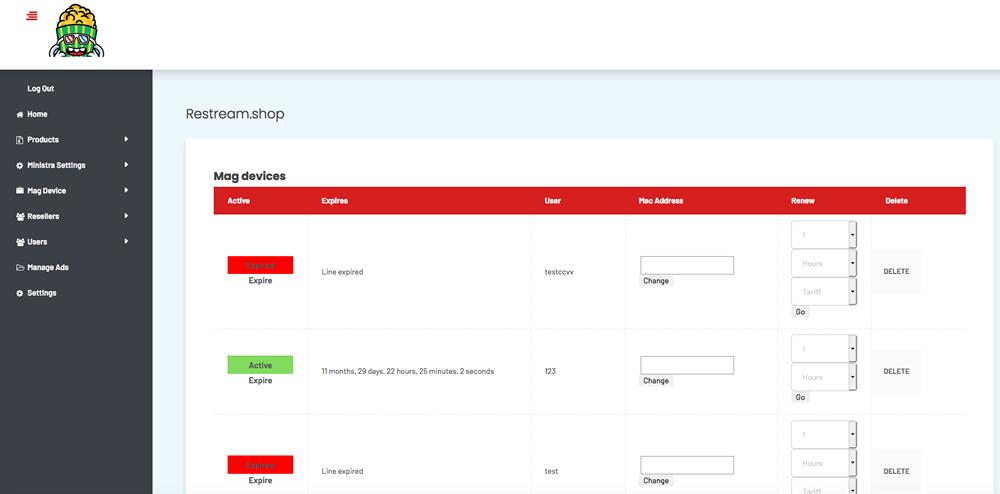Click the Active column header
The width and height of the screenshot is (1000, 494).
(239, 201)
